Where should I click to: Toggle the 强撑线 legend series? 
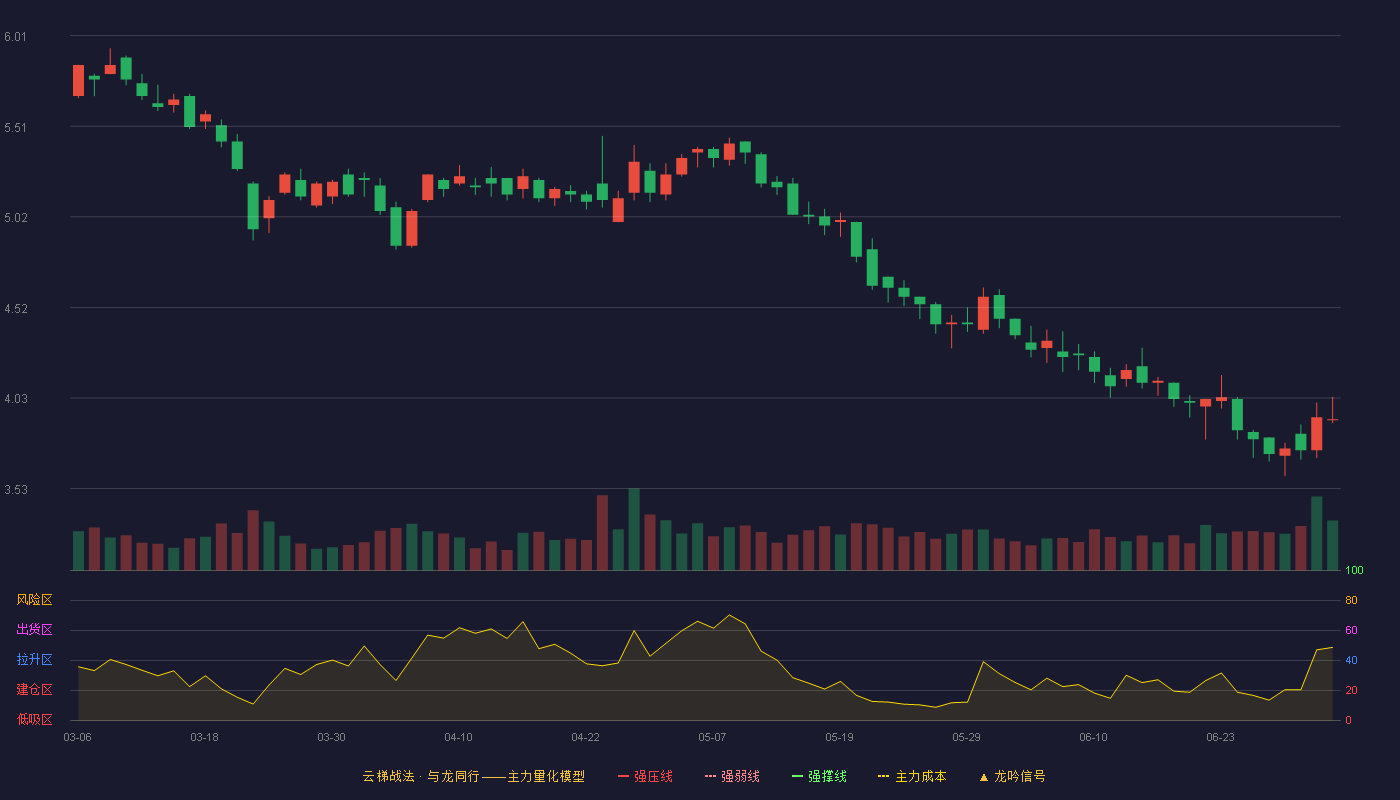point(819,776)
